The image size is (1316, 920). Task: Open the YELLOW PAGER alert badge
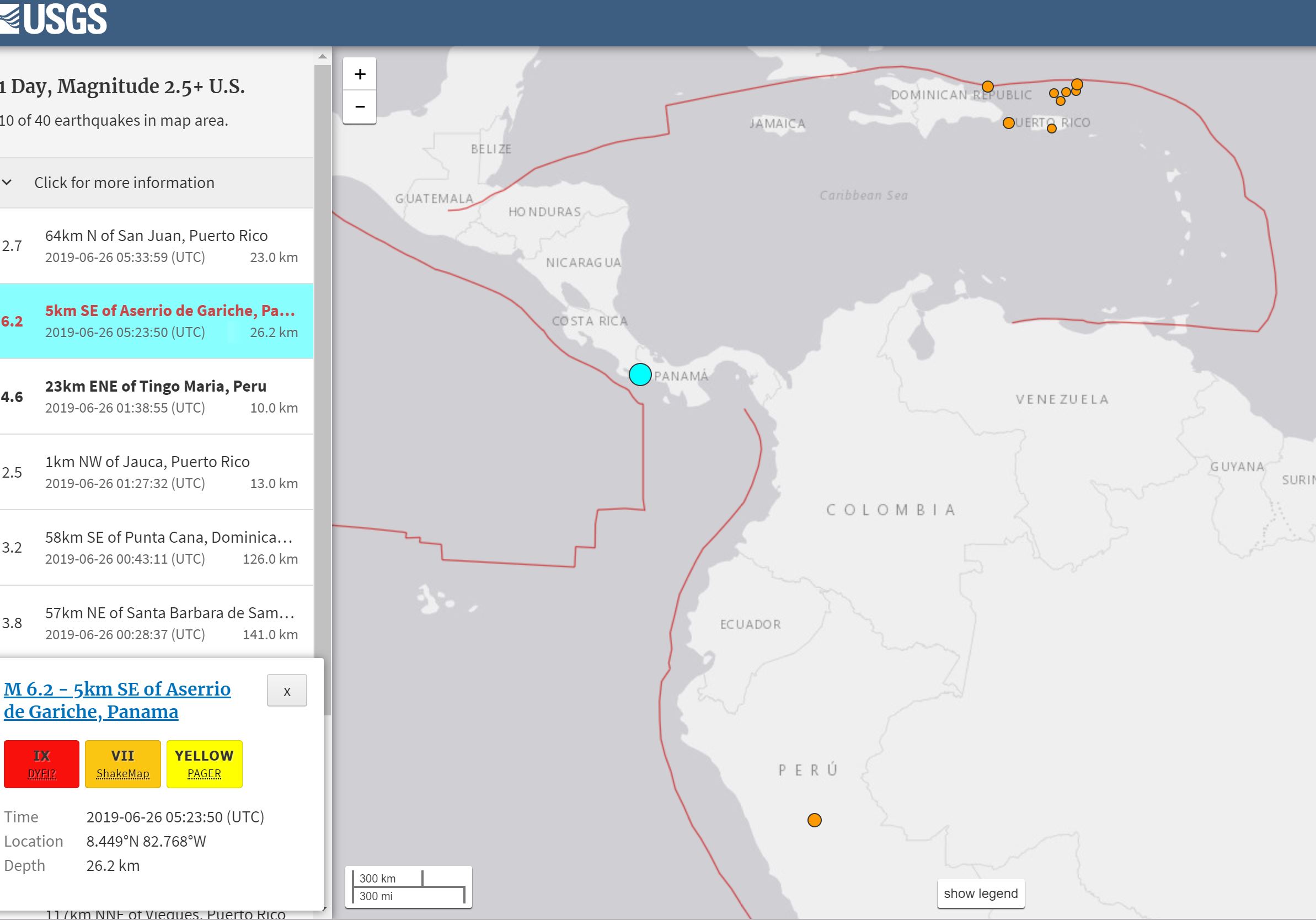204,763
